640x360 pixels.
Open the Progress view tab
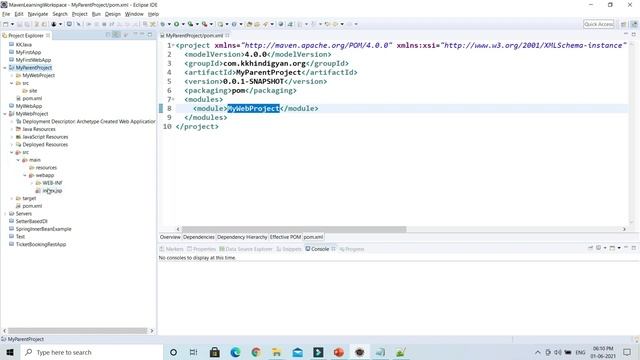tap(351, 249)
